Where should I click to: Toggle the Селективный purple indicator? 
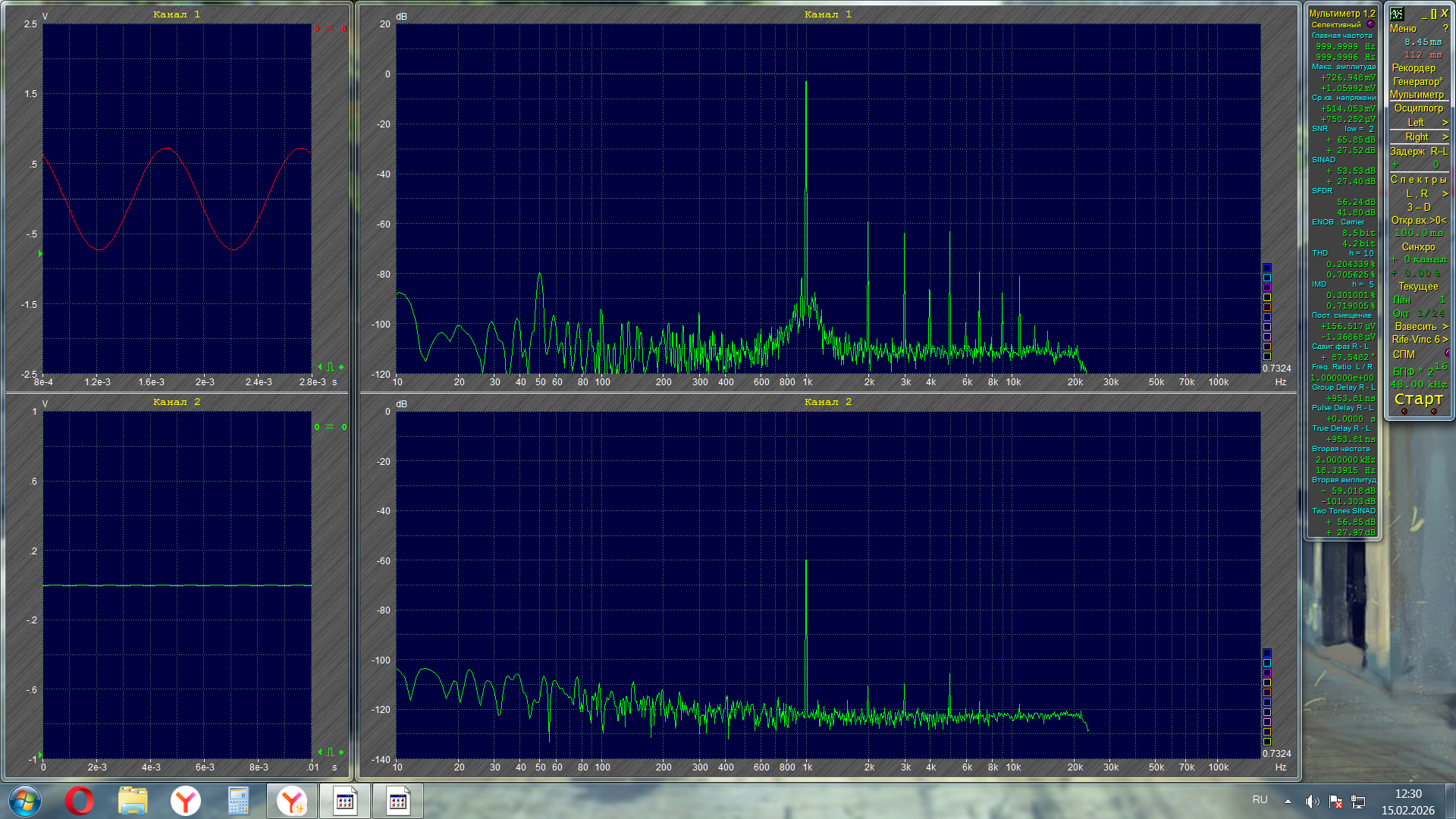tap(1371, 24)
